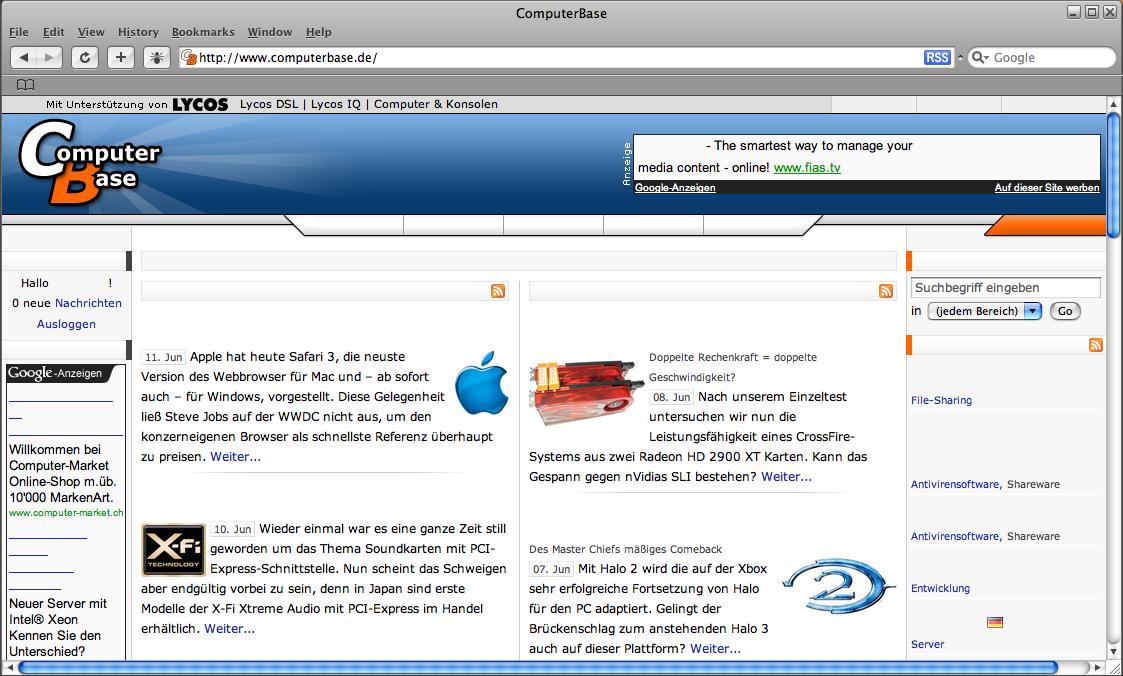Open the Edit menu
Image resolution: width=1123 pixels, height=676 pixels.
point(54,32)
